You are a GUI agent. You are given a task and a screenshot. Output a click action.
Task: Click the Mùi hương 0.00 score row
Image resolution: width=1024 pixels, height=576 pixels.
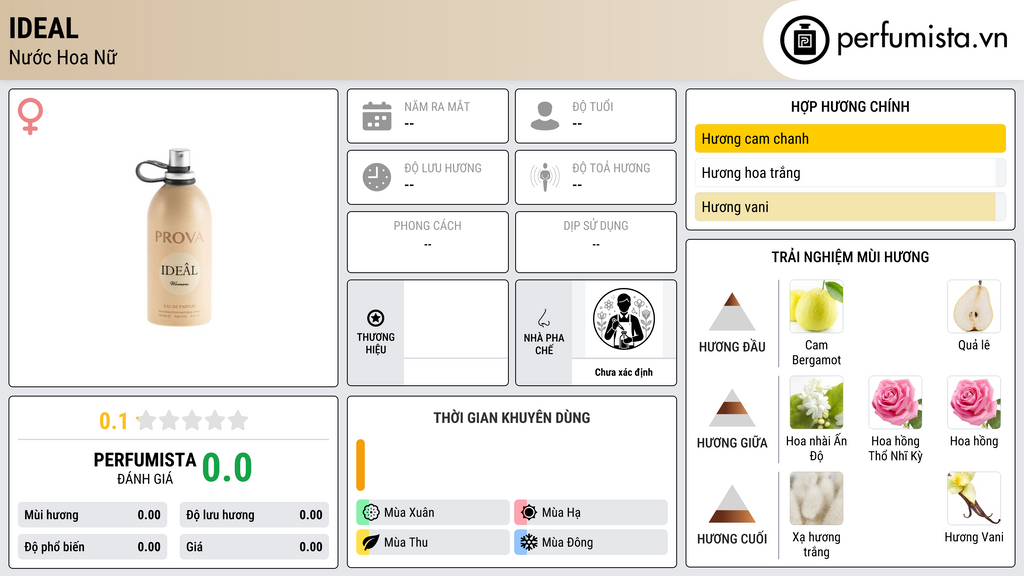pyautogui.click(x=93, y=515)
